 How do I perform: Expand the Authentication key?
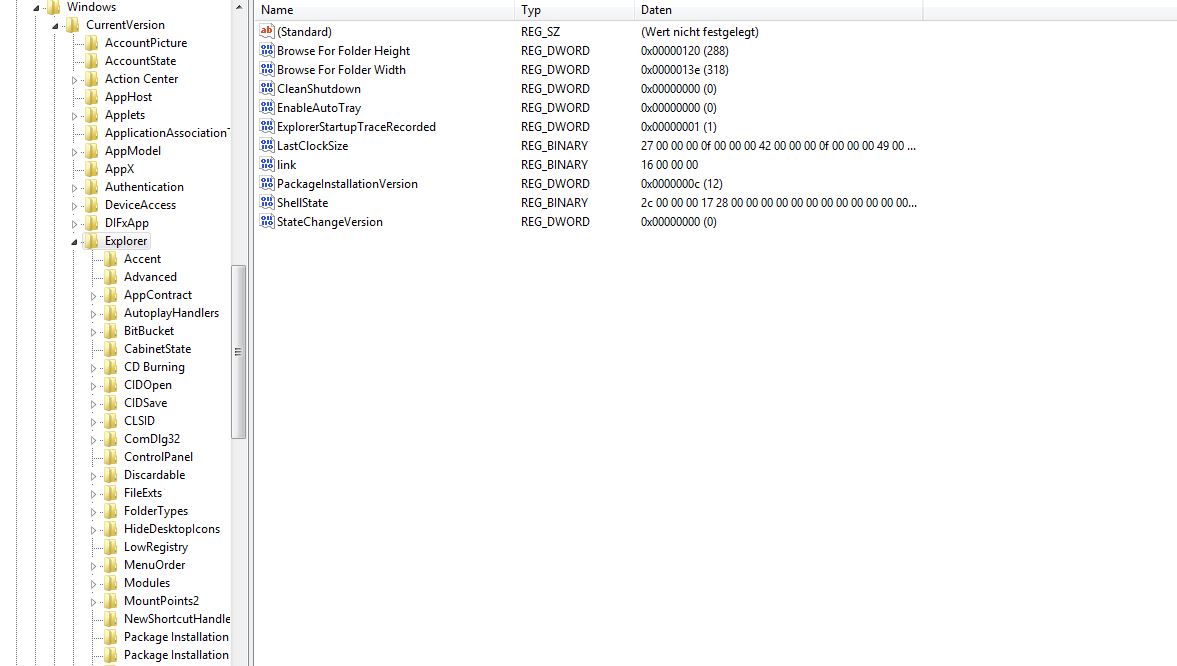74,188
